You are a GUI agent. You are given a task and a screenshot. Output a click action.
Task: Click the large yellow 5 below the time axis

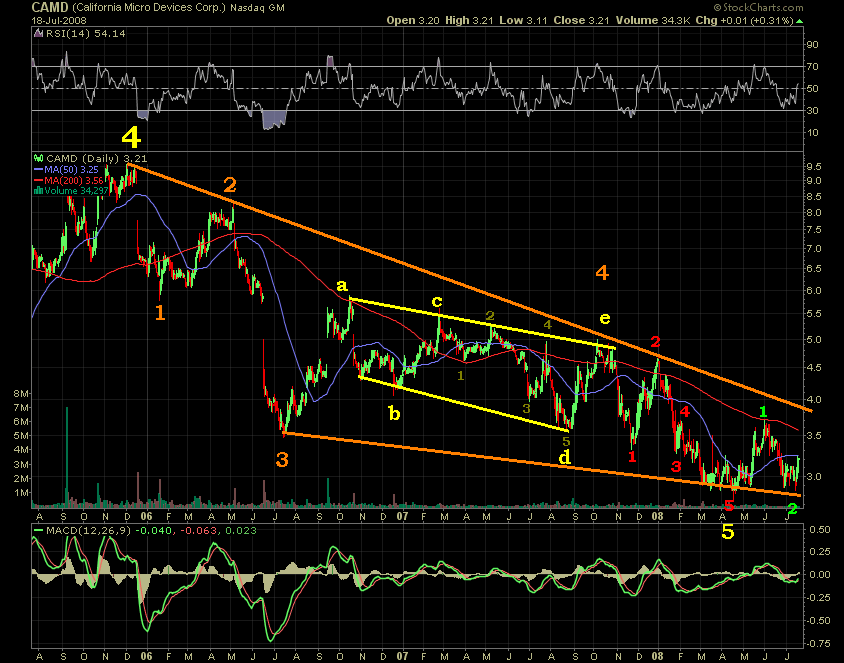(x=728, y=532)
